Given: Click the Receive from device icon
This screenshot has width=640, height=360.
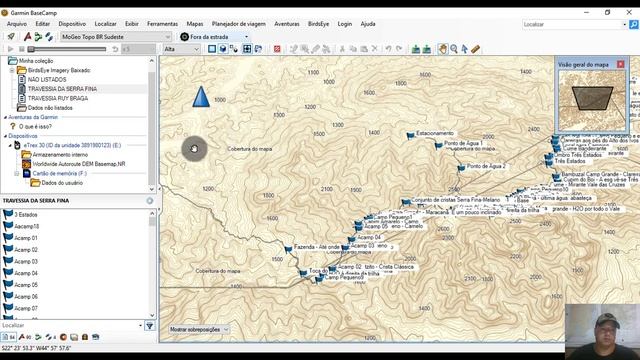Looking at the screenshot, I should 427,49.
